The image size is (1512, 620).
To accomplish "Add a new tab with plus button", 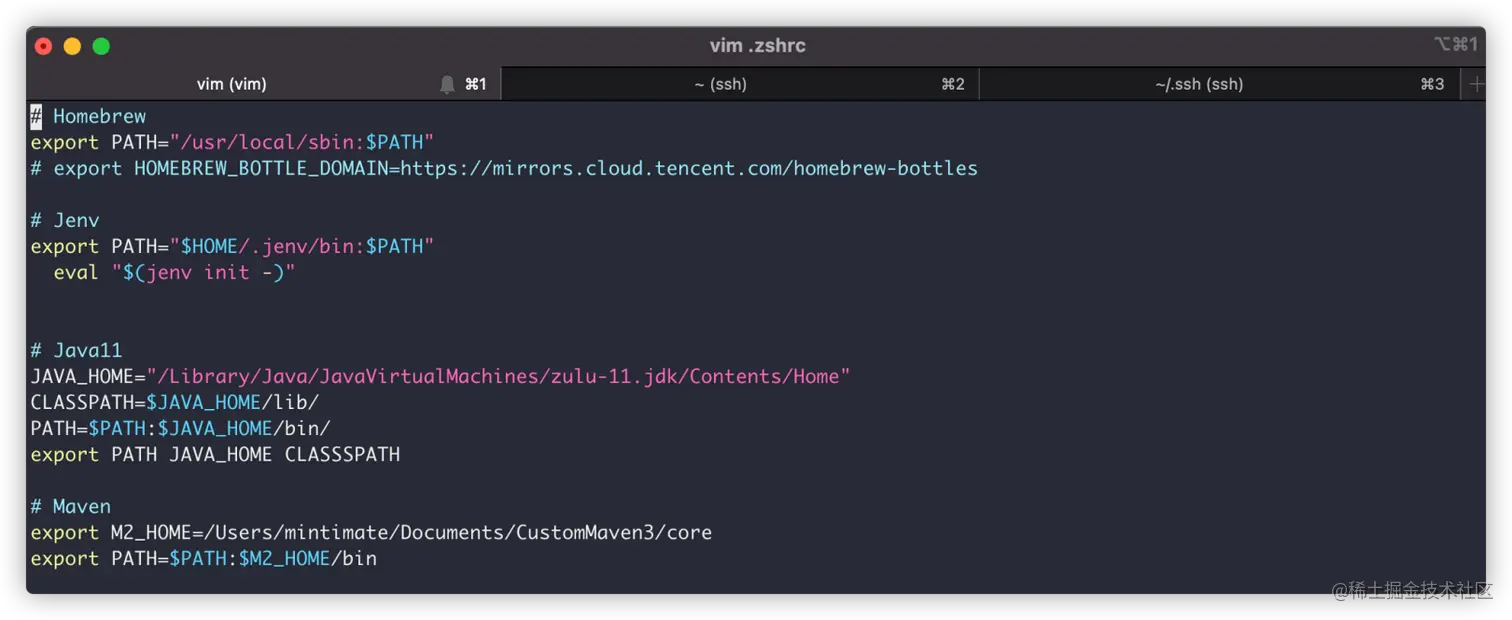I will [1476, 85].
